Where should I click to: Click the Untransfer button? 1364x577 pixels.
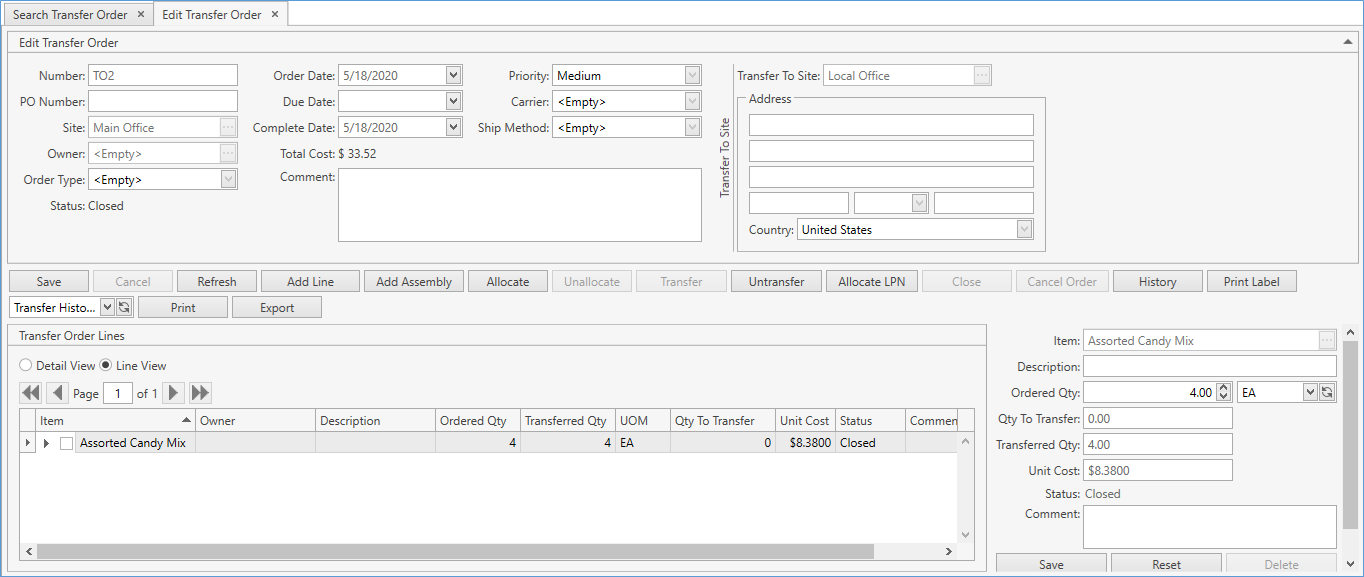[x=776, y=282]
